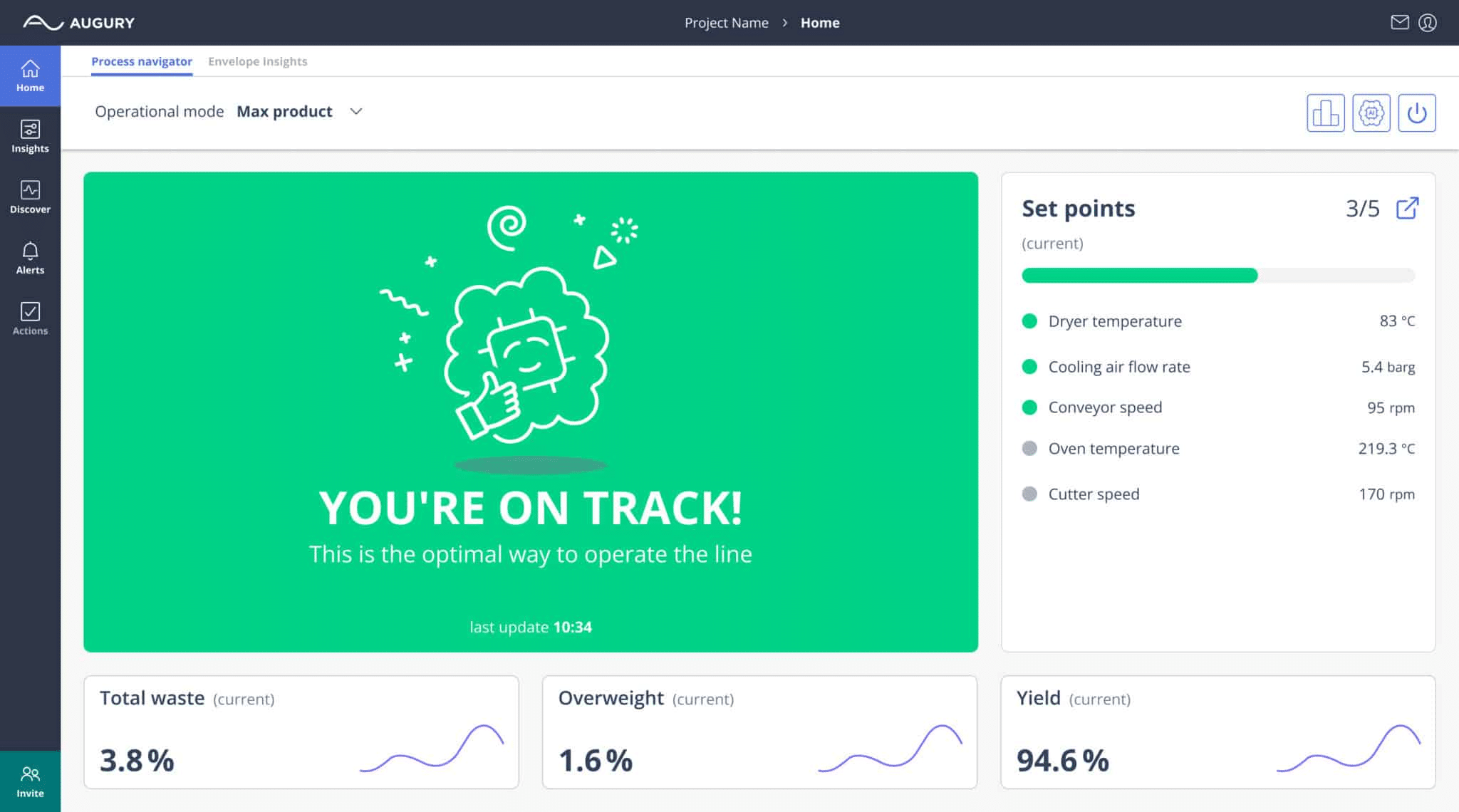The height and width of the screenshot is (812, 1459).
Task: Select Cutter speed label
Action: click(1094, 494)
